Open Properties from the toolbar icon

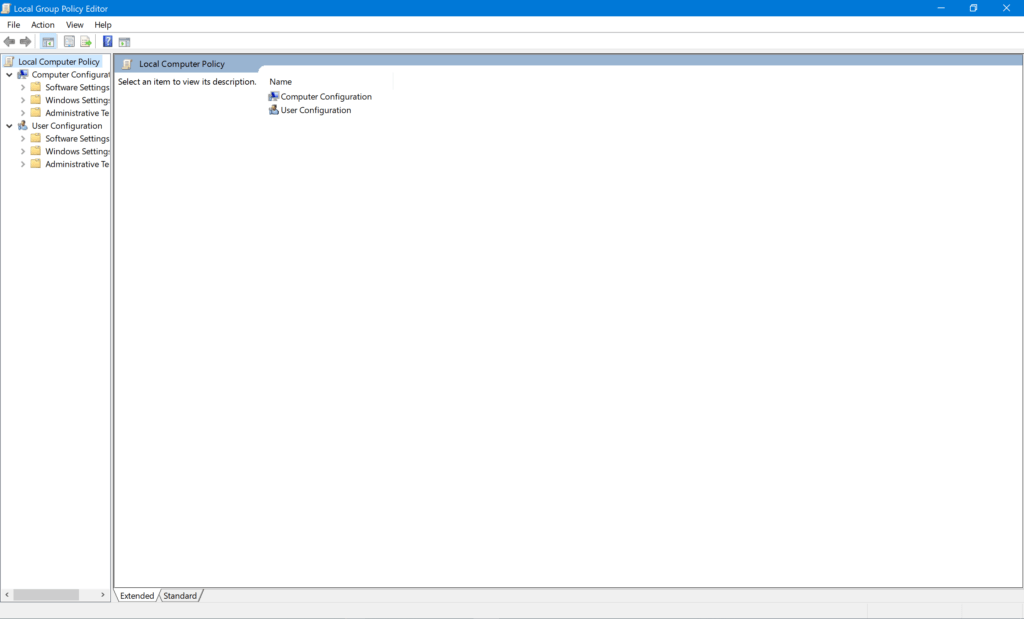coord(69,42)
